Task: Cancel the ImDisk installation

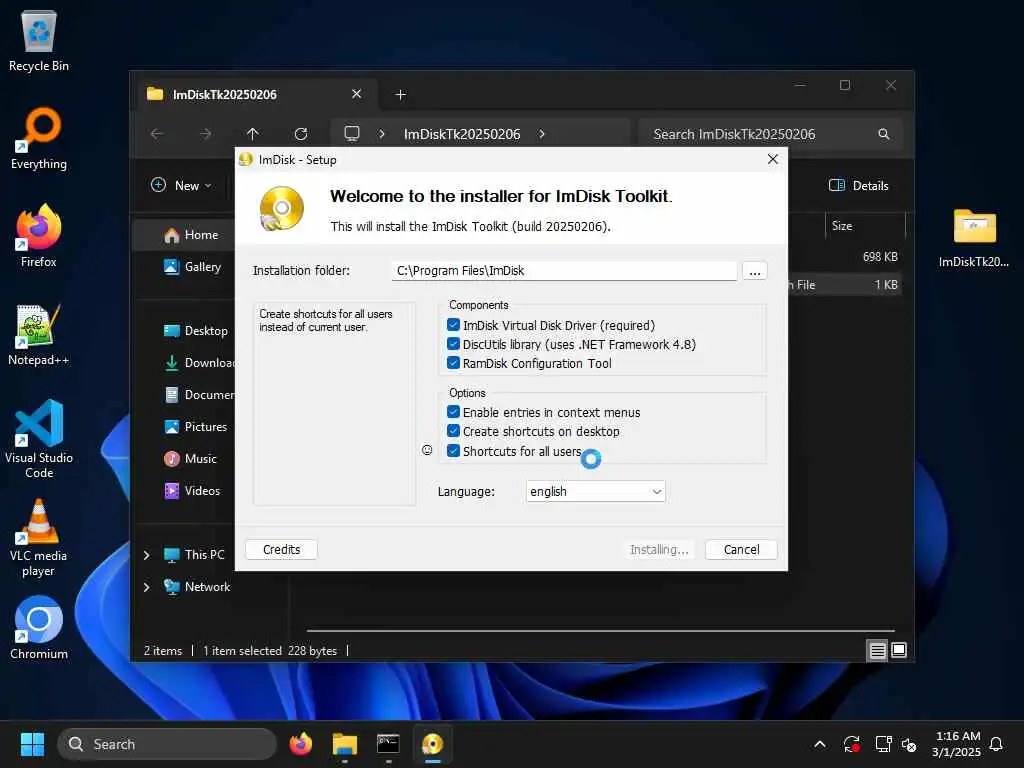Action: point(741,549)
